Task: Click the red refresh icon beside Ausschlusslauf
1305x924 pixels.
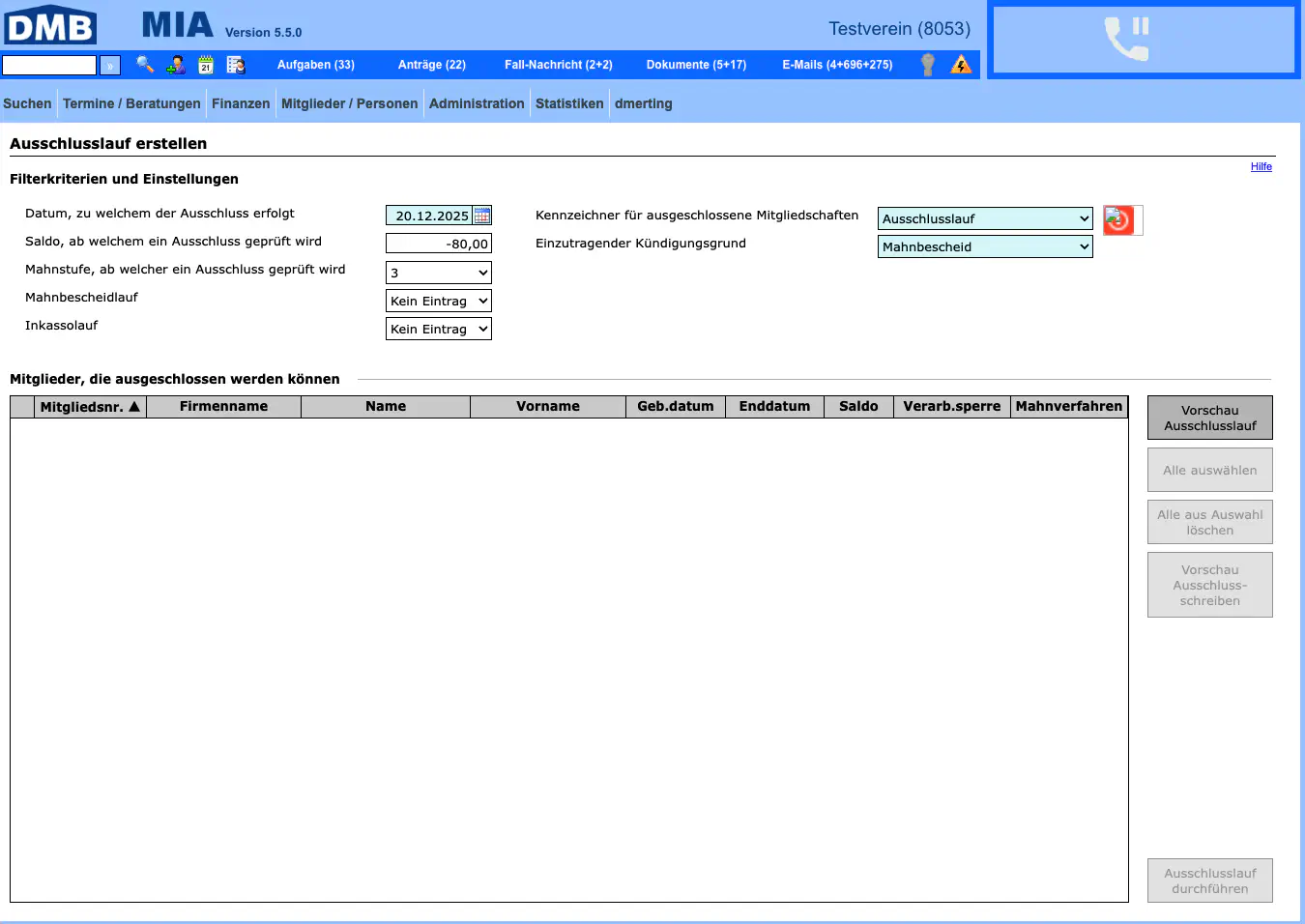Action: [x=1118, y=219]
